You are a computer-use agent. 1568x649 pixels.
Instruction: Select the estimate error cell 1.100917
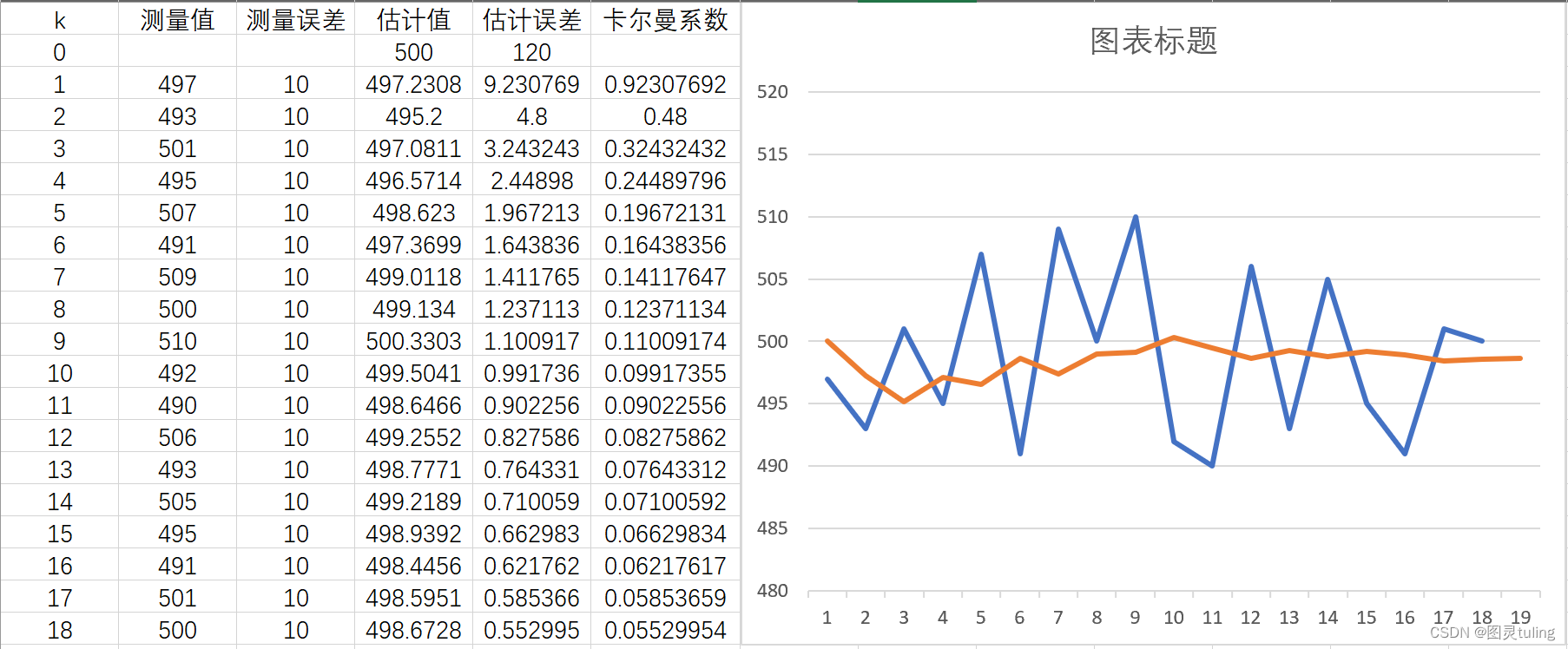tap(531, 341)
